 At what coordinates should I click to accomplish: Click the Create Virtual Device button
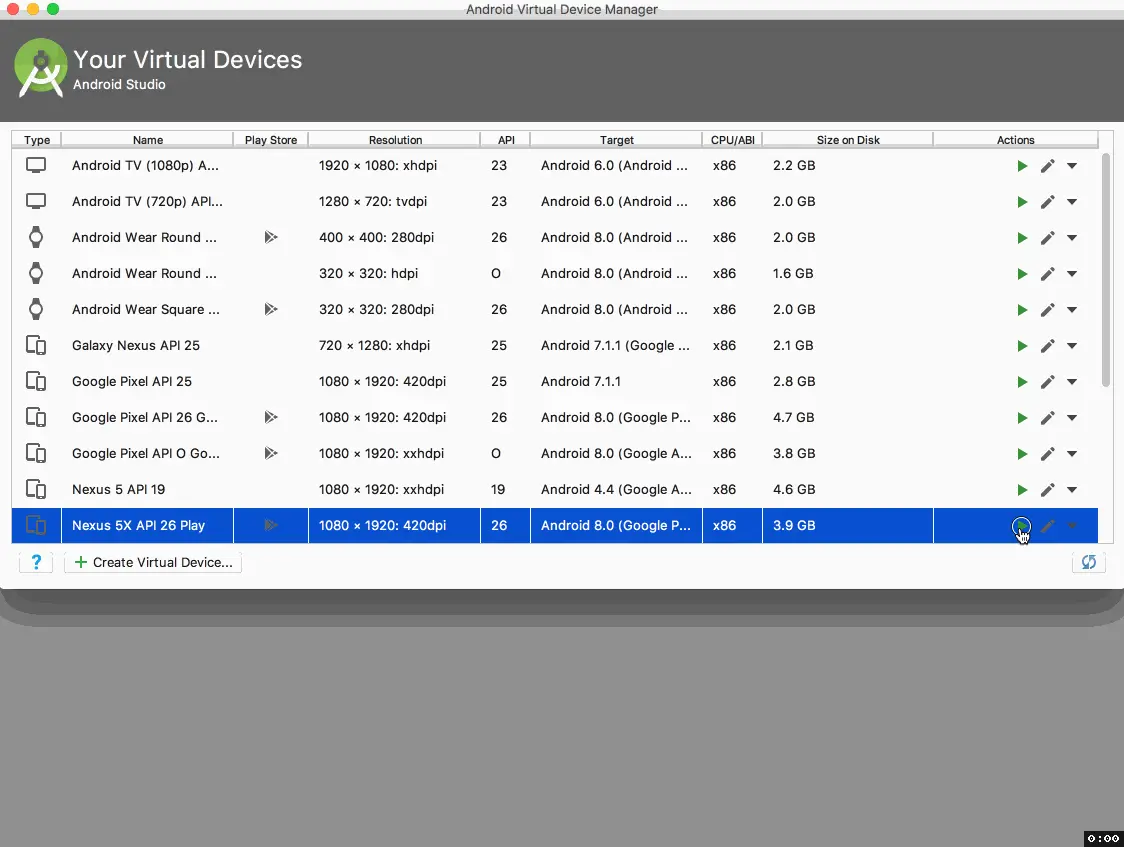coord(153,563)
